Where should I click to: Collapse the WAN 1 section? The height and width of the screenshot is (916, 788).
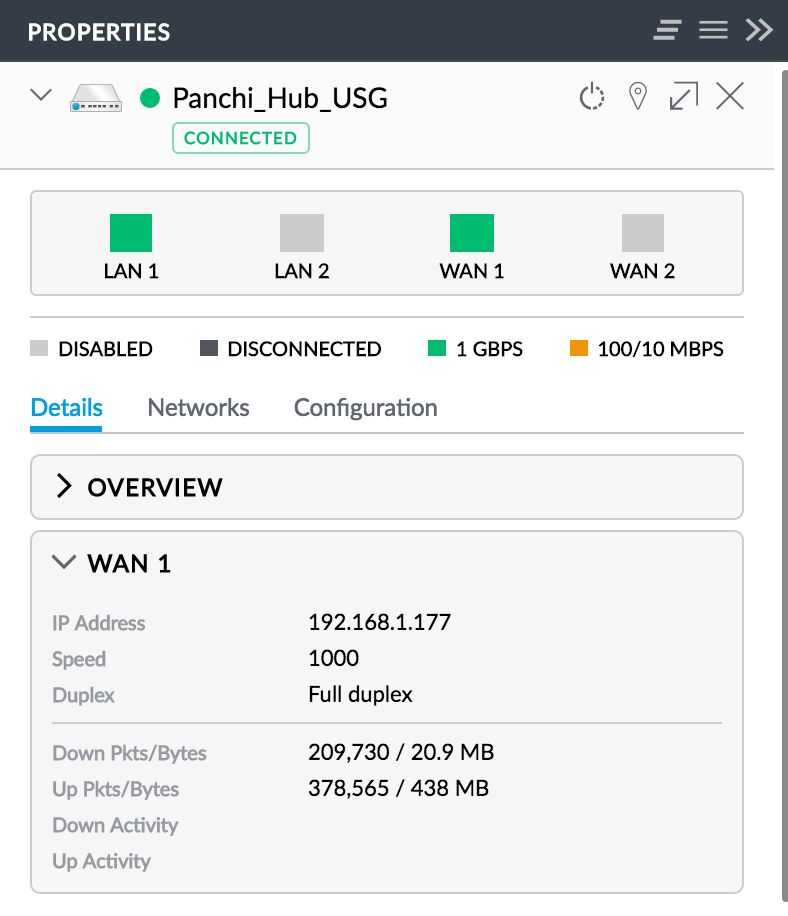(x=65, y=563)
